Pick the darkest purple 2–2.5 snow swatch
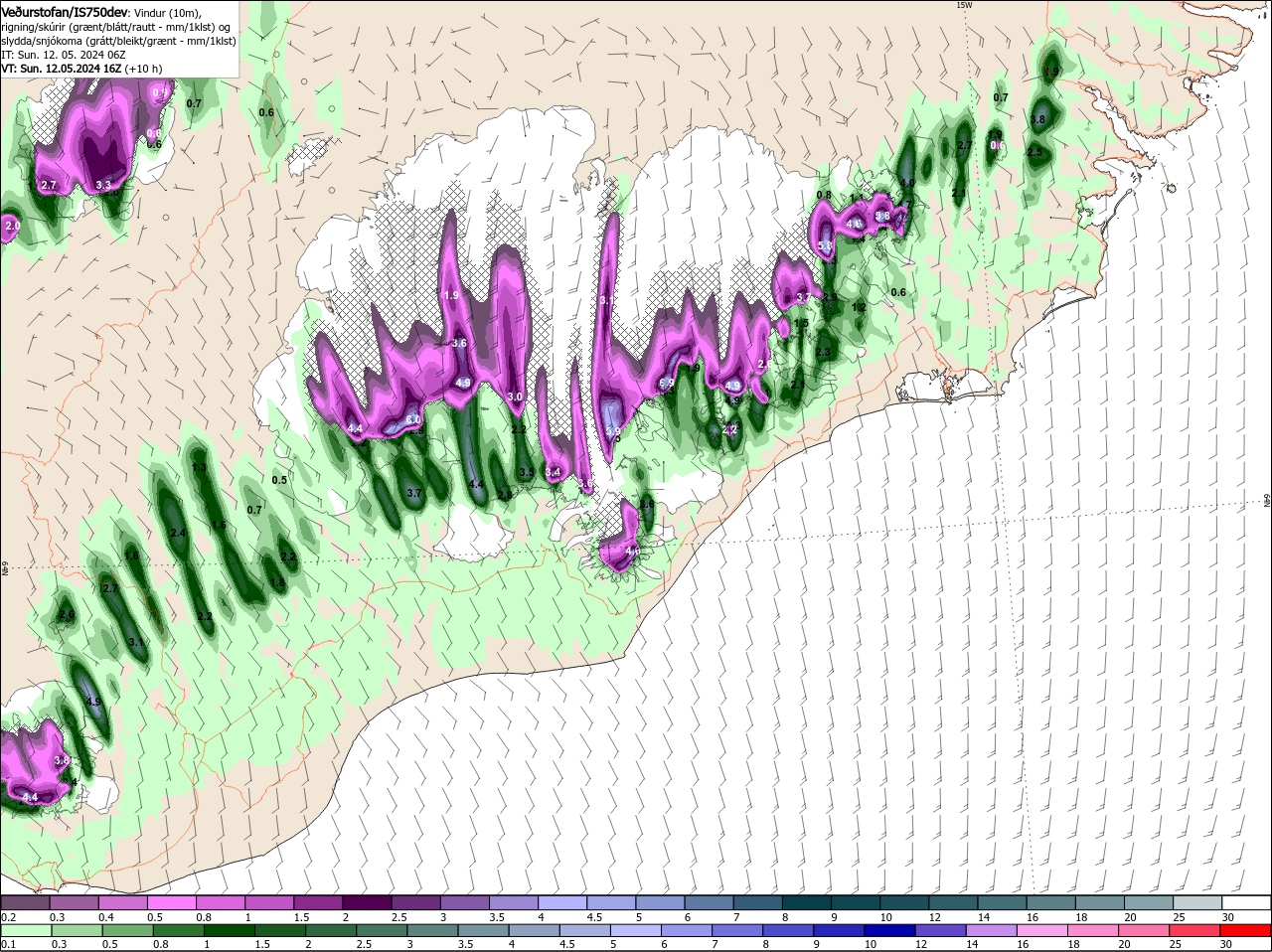 (367, 903)
